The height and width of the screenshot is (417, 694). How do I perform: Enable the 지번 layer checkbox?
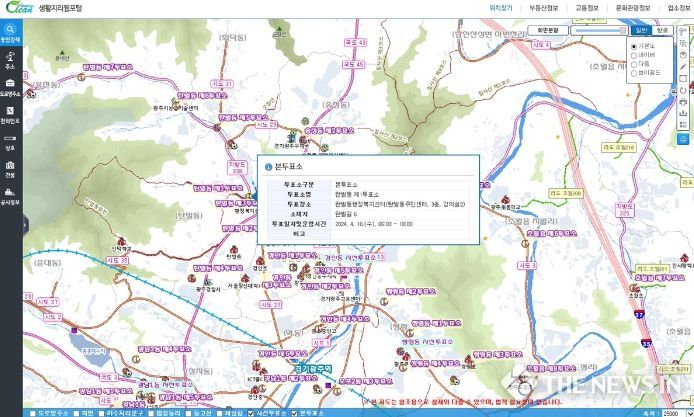point(76,413)
